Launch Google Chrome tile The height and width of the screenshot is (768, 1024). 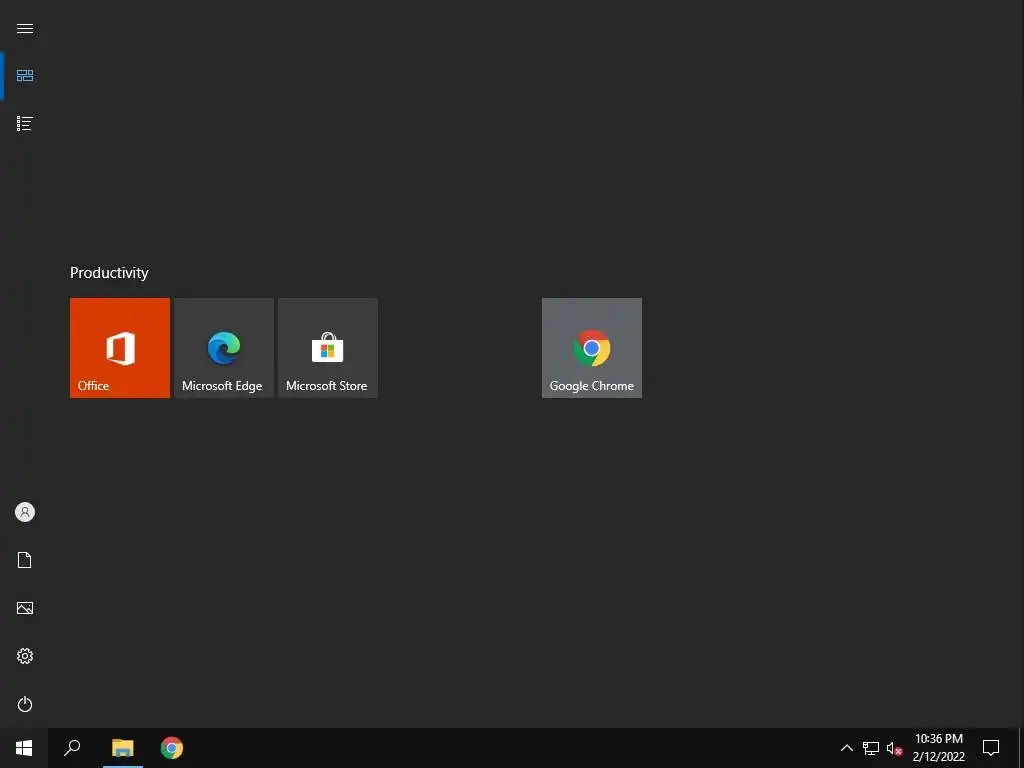(x=592, y=347)
